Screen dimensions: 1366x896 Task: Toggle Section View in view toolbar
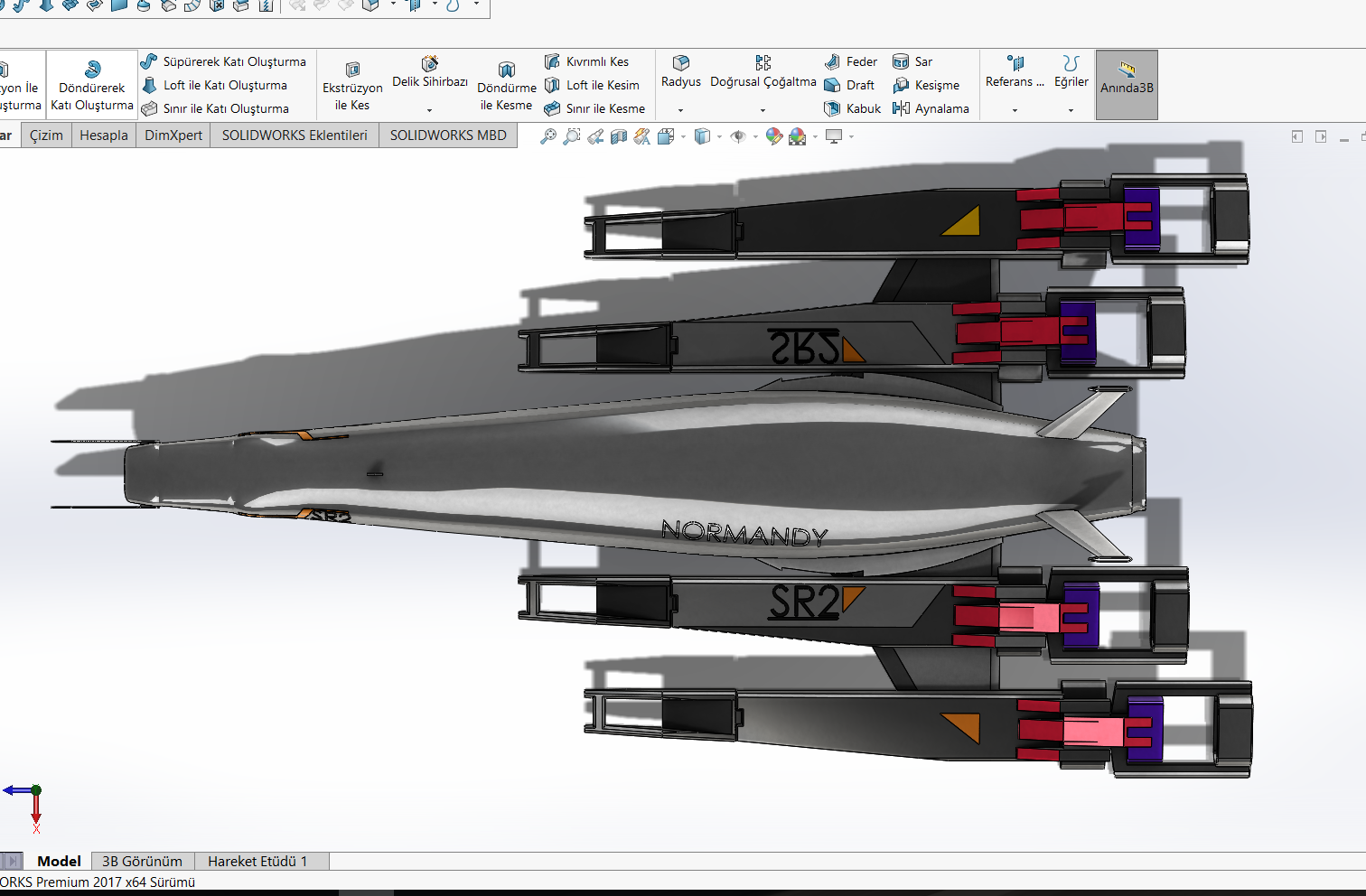click(619, 136)
